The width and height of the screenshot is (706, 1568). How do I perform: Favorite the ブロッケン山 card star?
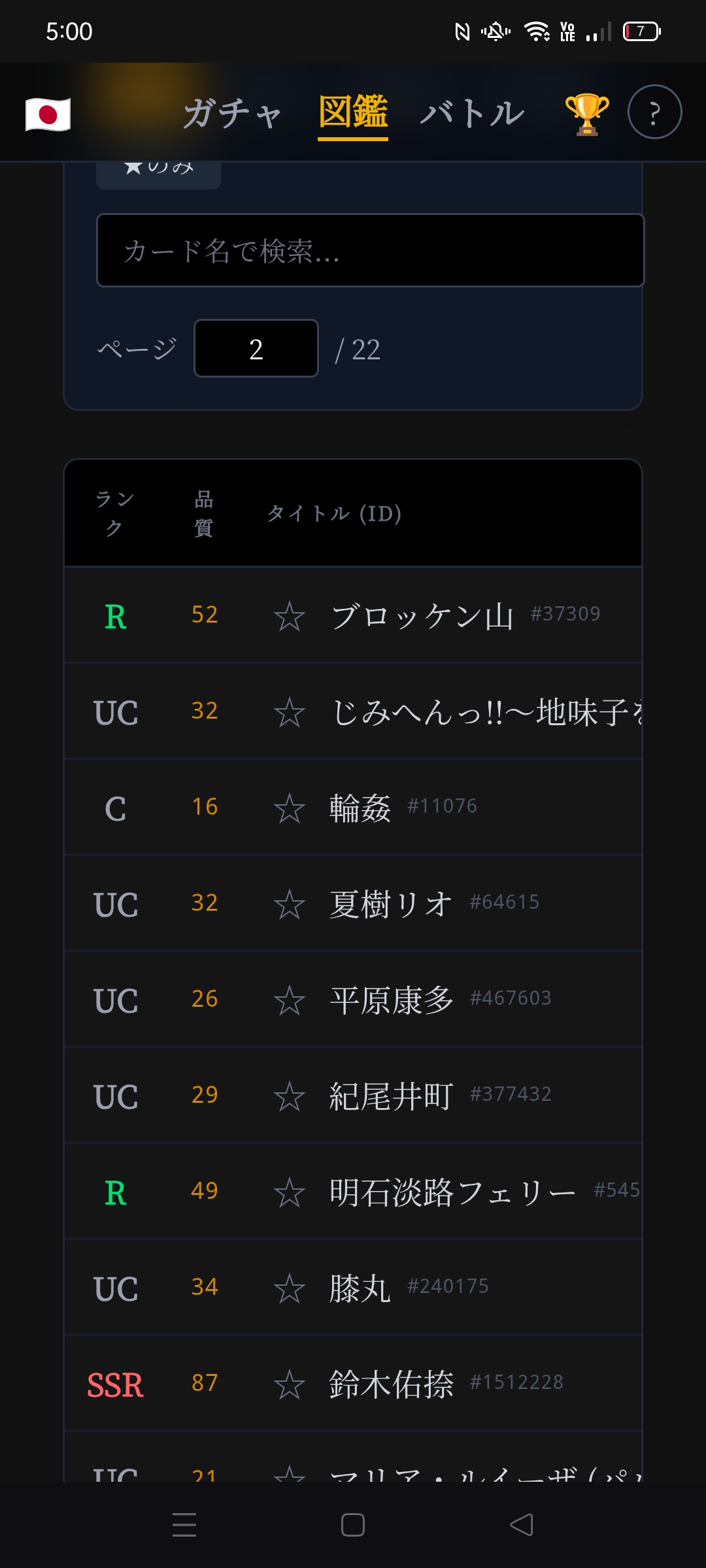coord(289,617)
